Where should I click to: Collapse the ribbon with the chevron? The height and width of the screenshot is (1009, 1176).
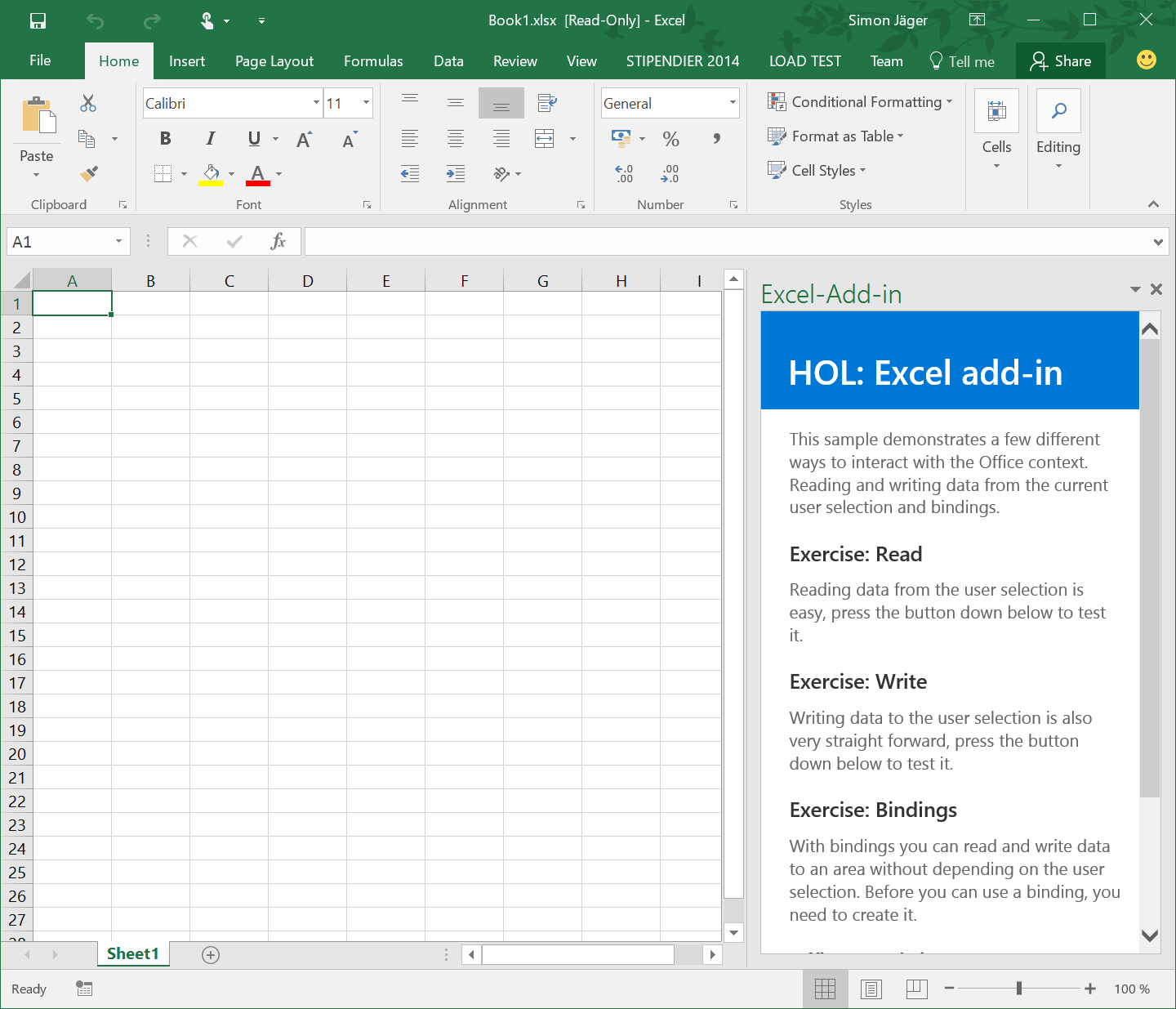click(1153, 204)
